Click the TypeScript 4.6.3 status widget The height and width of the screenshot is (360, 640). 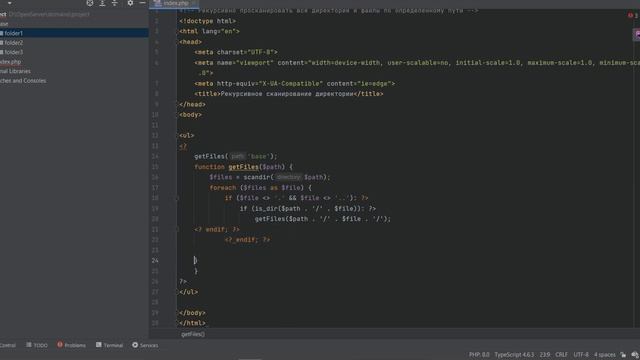point(514,355)
